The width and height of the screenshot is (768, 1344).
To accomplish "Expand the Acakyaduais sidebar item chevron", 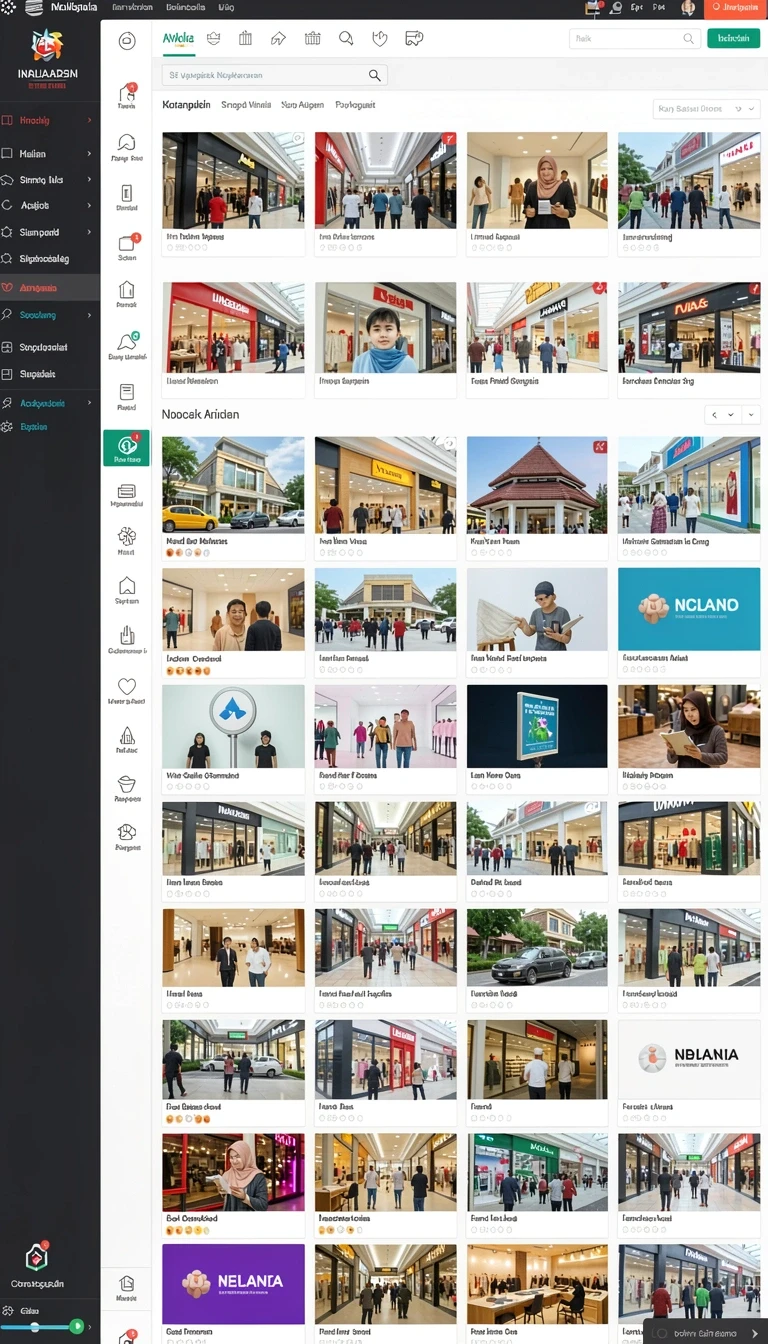I will (x=89, y=403).
